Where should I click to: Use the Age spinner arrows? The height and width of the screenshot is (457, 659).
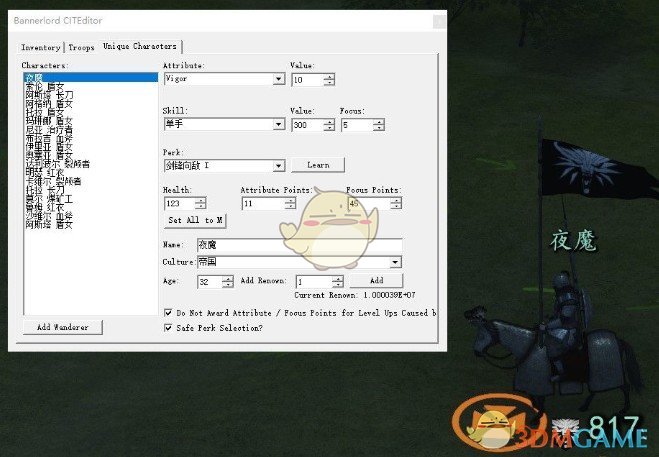tap(227, 282)
